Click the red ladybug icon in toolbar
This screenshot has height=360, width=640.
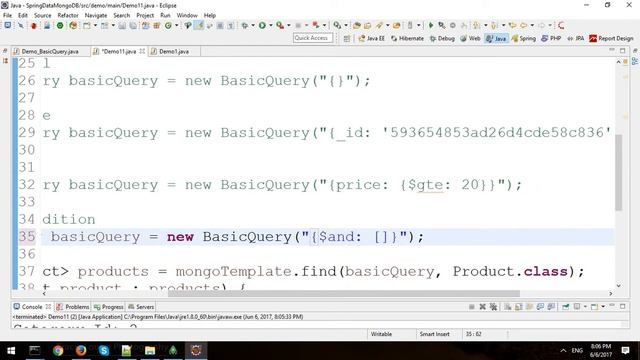click(x=33, y=25)
